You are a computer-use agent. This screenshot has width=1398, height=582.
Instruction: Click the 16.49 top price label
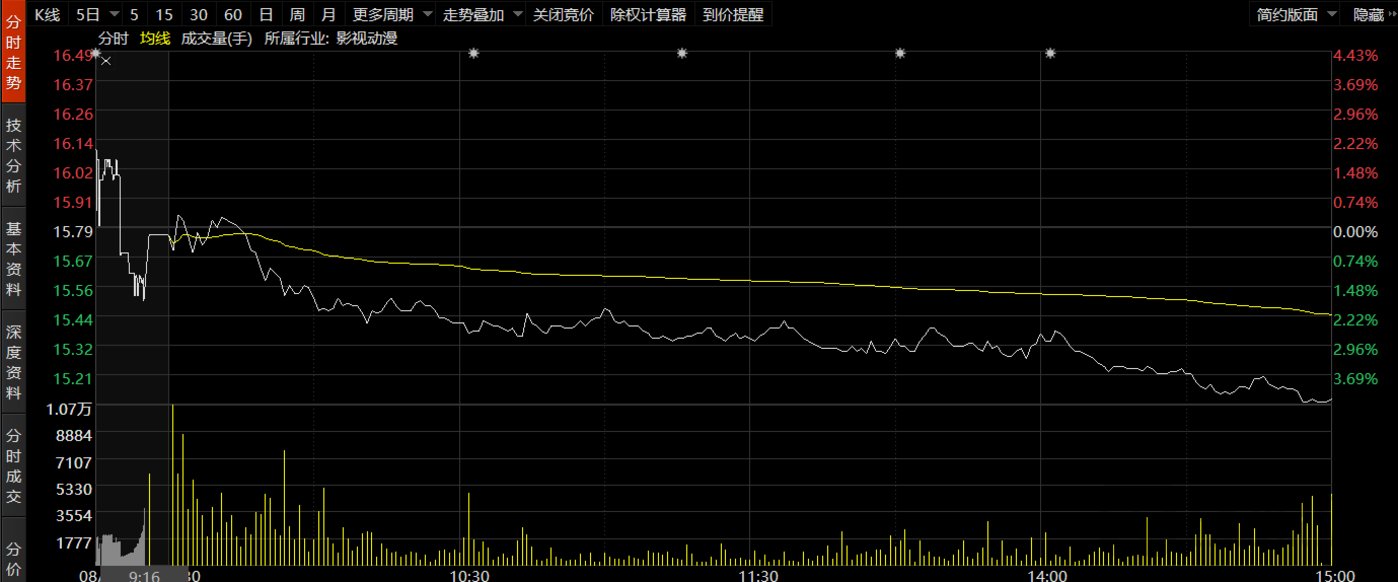(73, 55)
